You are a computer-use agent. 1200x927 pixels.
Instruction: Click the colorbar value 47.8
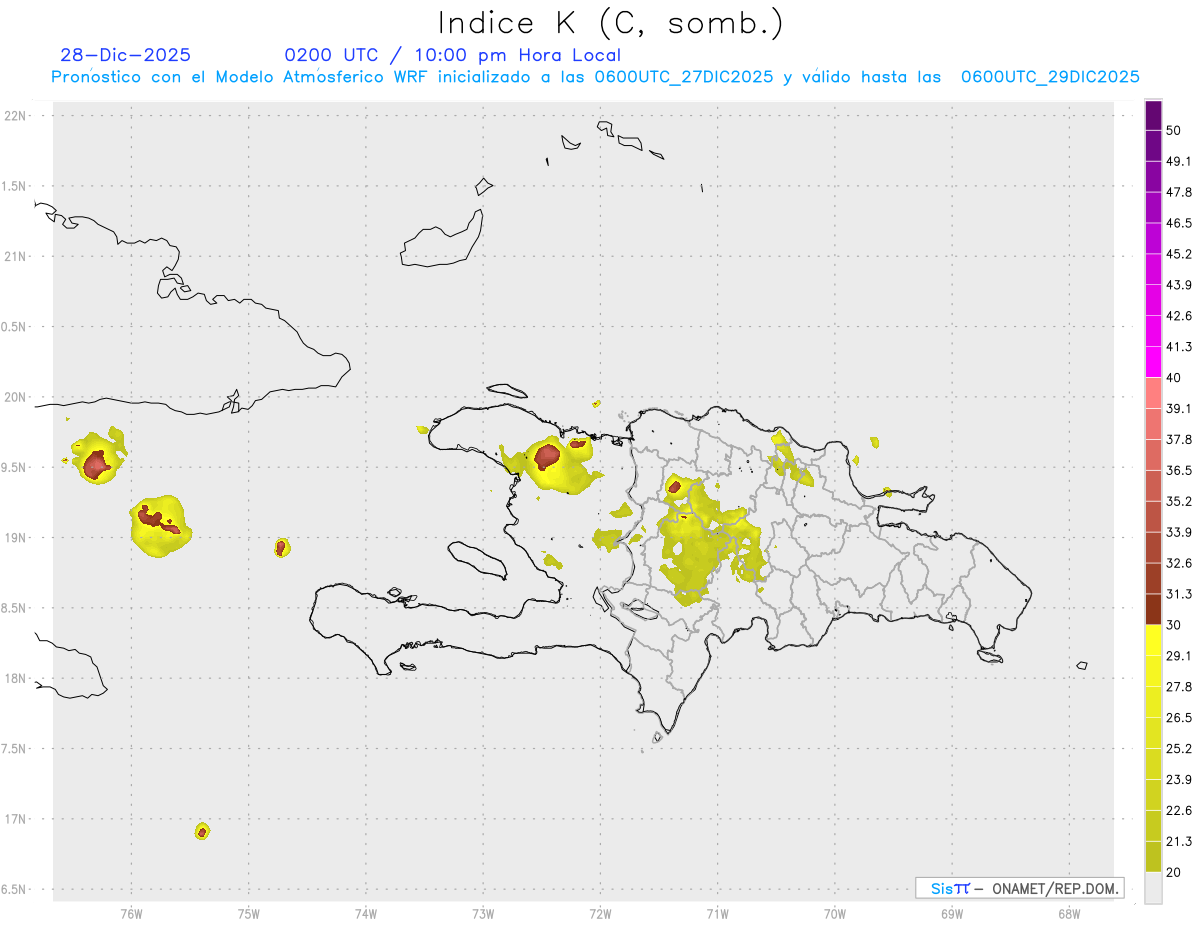(x=1179, y=192)
